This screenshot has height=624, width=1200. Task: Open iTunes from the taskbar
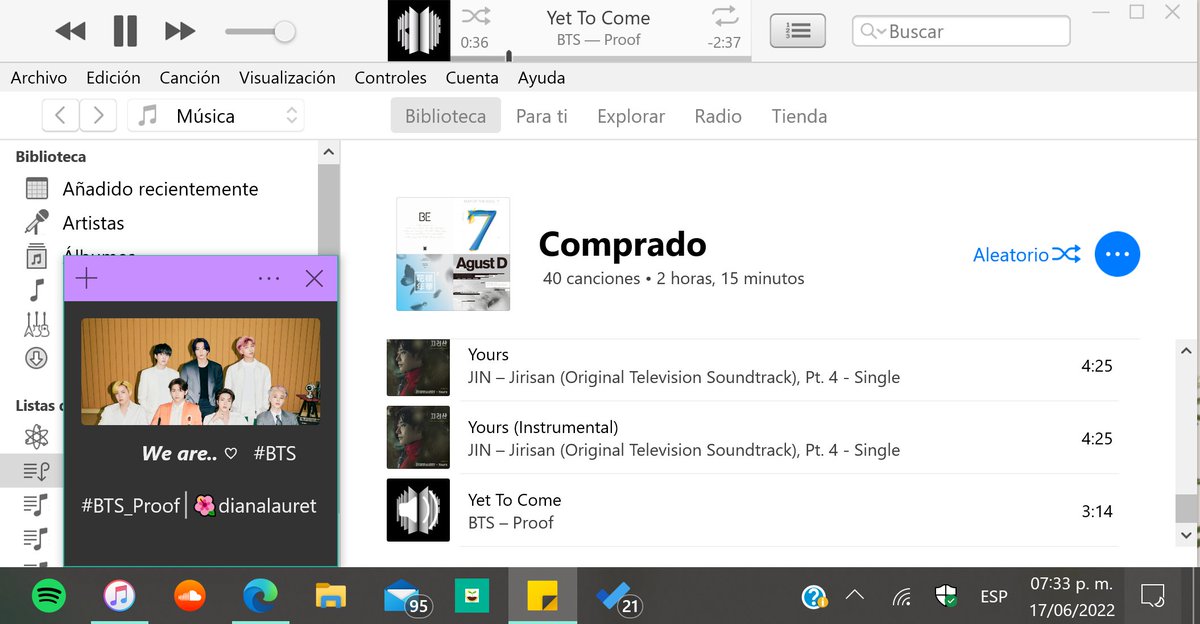(x=119, y=597)
